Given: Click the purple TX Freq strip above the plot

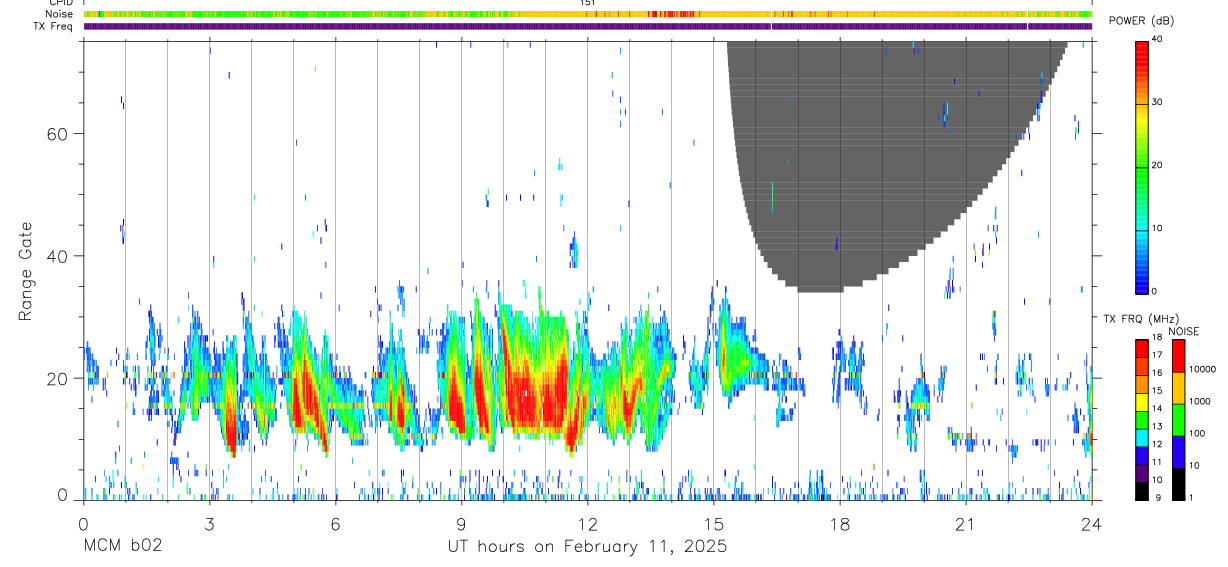Looking at the screenshot, I should (x=588, y=26).
